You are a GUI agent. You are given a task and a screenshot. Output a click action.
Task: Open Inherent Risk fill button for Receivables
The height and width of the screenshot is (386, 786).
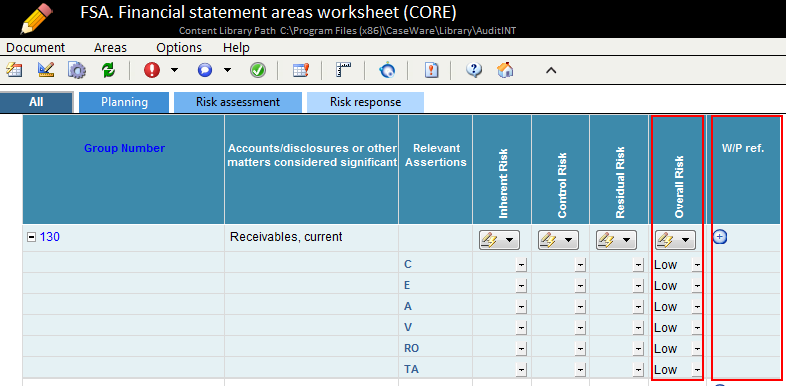coord(499,240)
